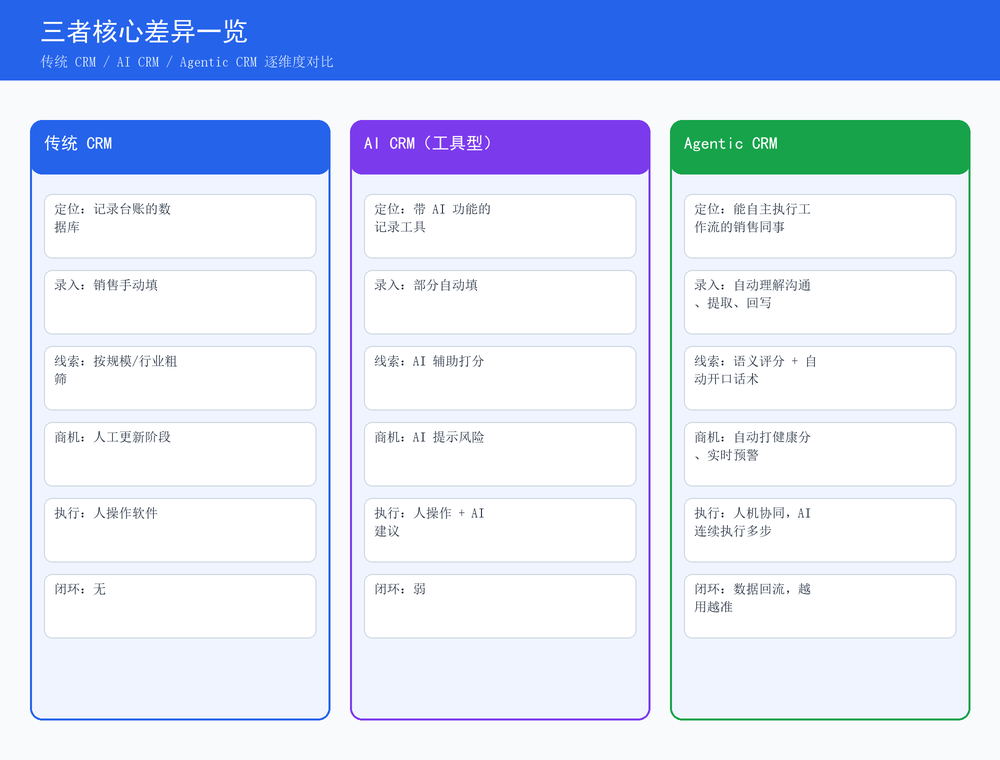Click the Agentic CRM column header
The height and width of the screenshot is (760, 1000).
pyautogui.click(x=820, y=147)
